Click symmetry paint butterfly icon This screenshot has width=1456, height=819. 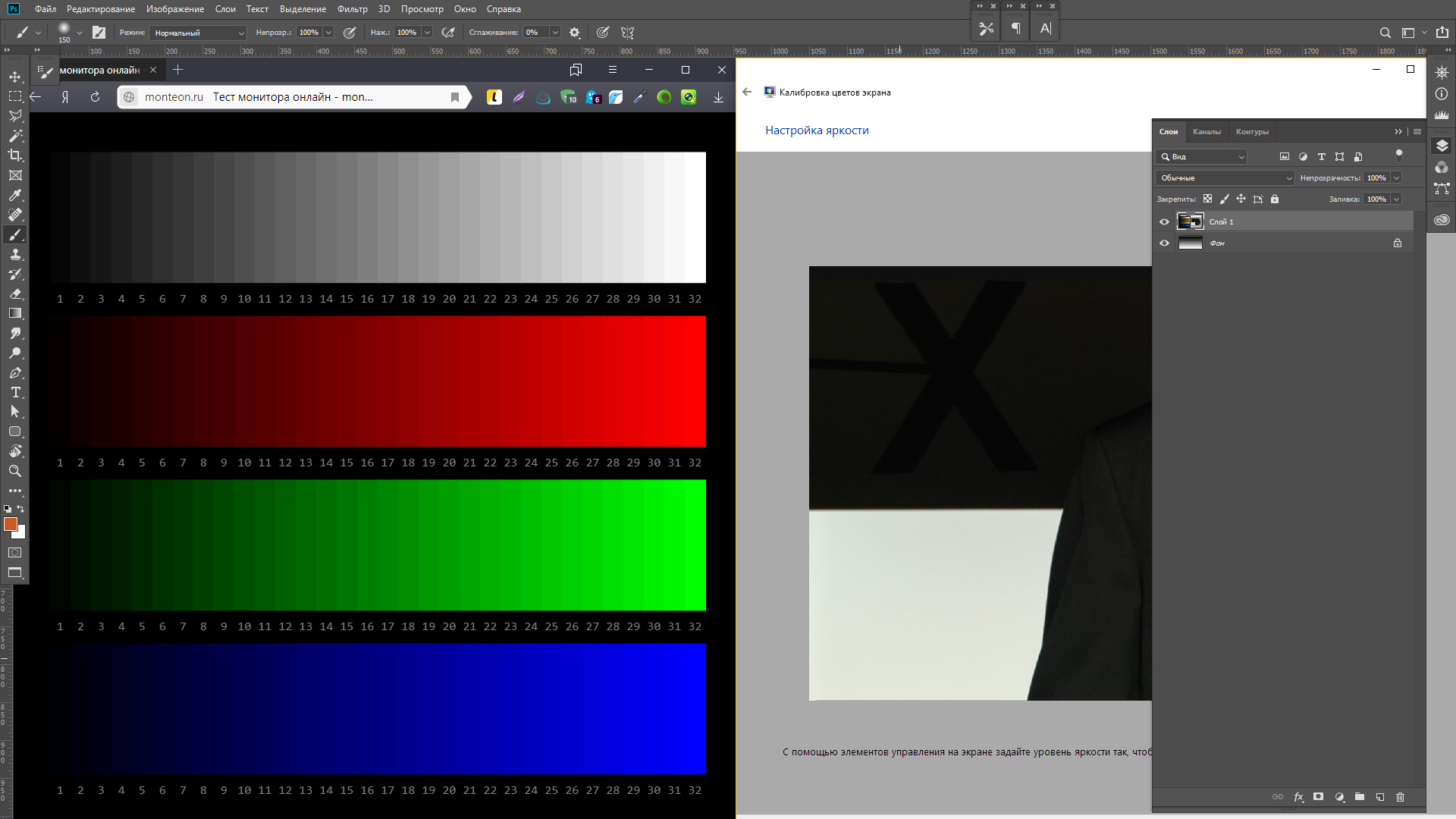tap(627, 33)
